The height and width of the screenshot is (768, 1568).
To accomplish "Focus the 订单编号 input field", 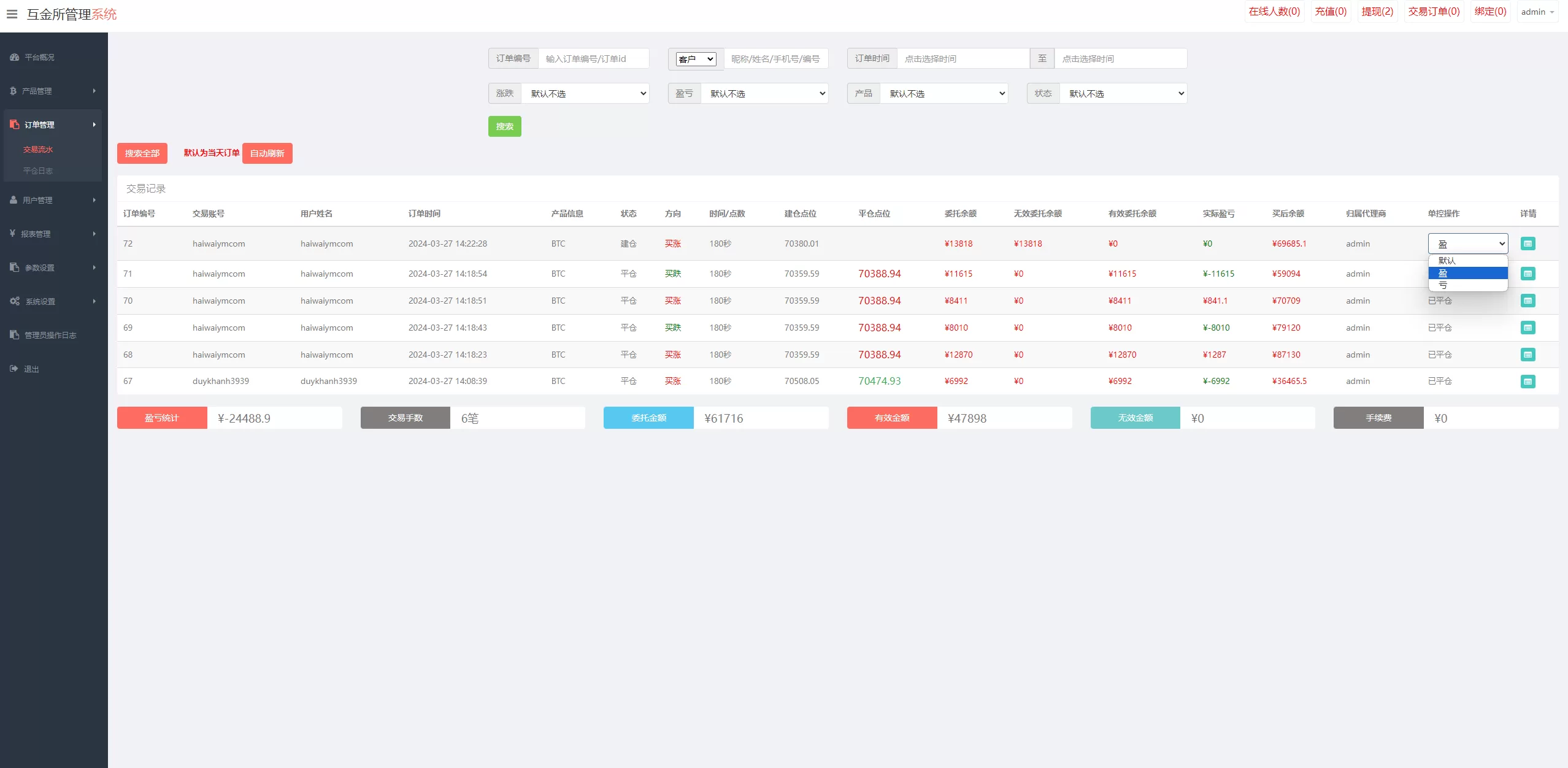I will (593, 58).
